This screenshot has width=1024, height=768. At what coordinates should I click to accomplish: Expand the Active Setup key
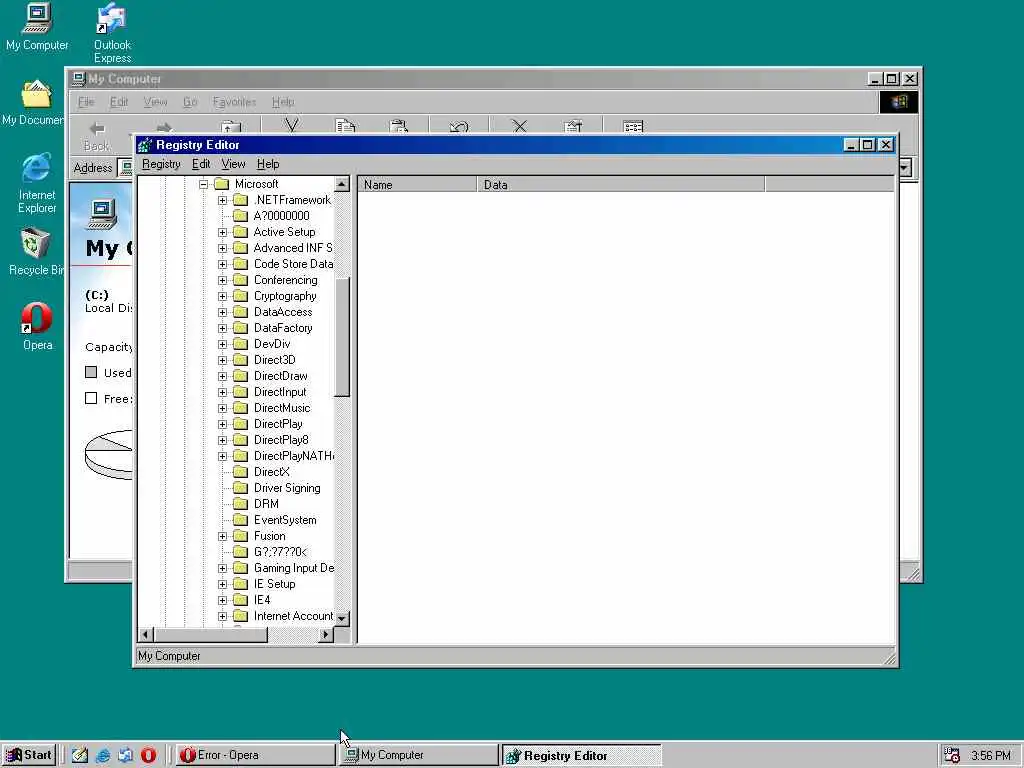coord(223,232)
